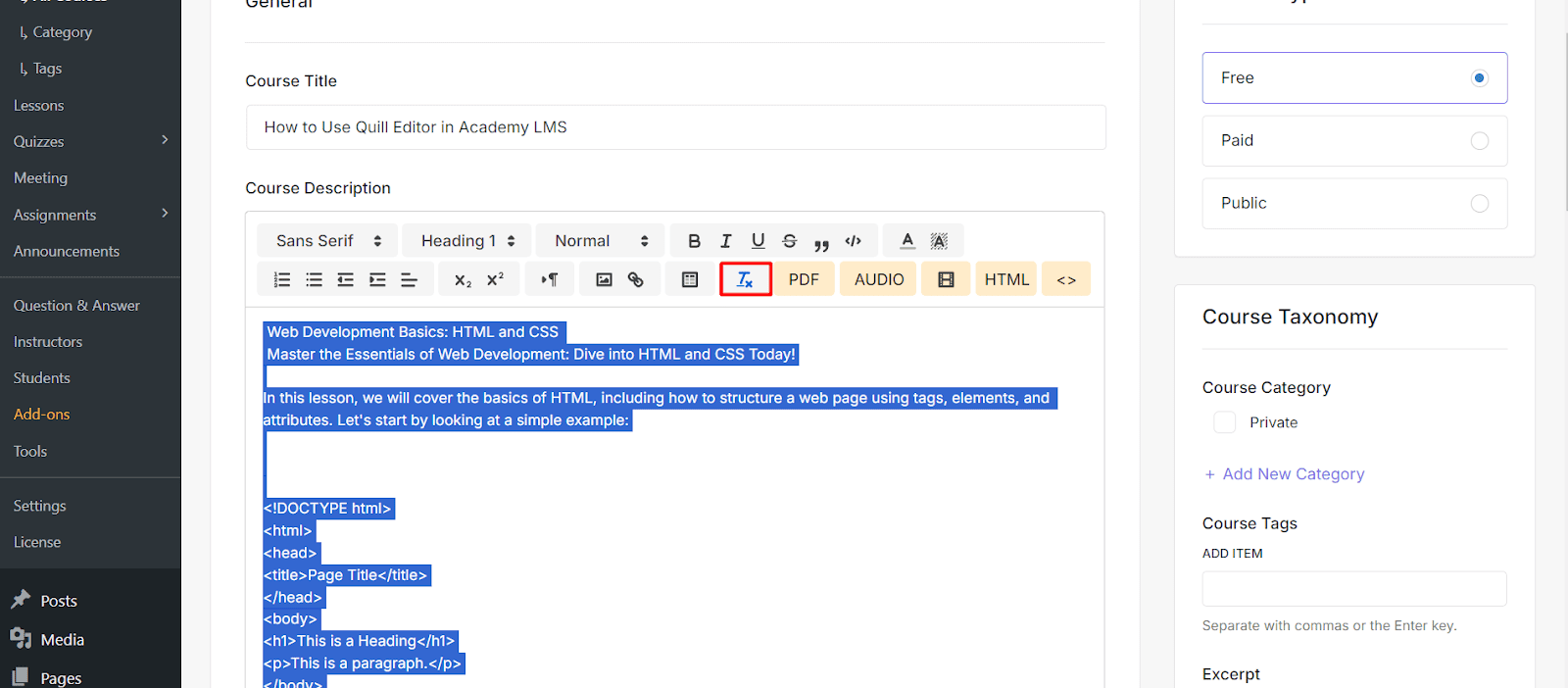Switch text direction to right-to-left
This screenshot has width=1568, height=688.
[550, 280]
